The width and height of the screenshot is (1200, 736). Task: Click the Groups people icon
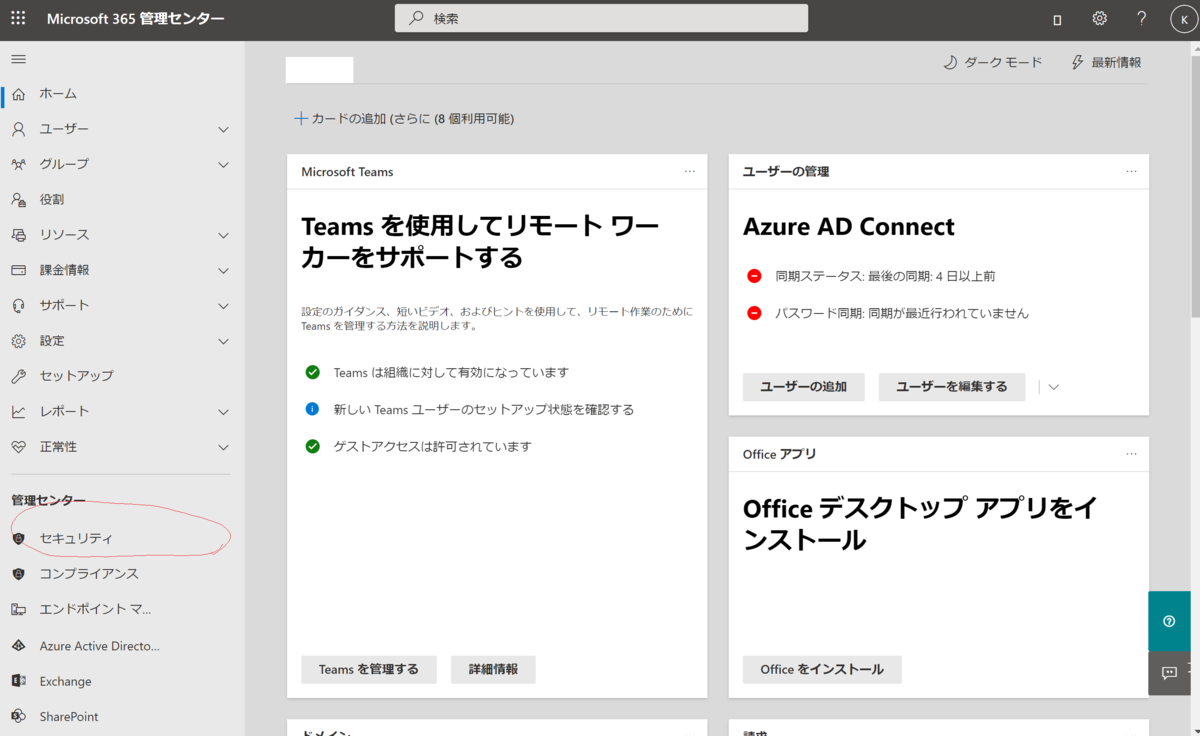coord(18,164)
